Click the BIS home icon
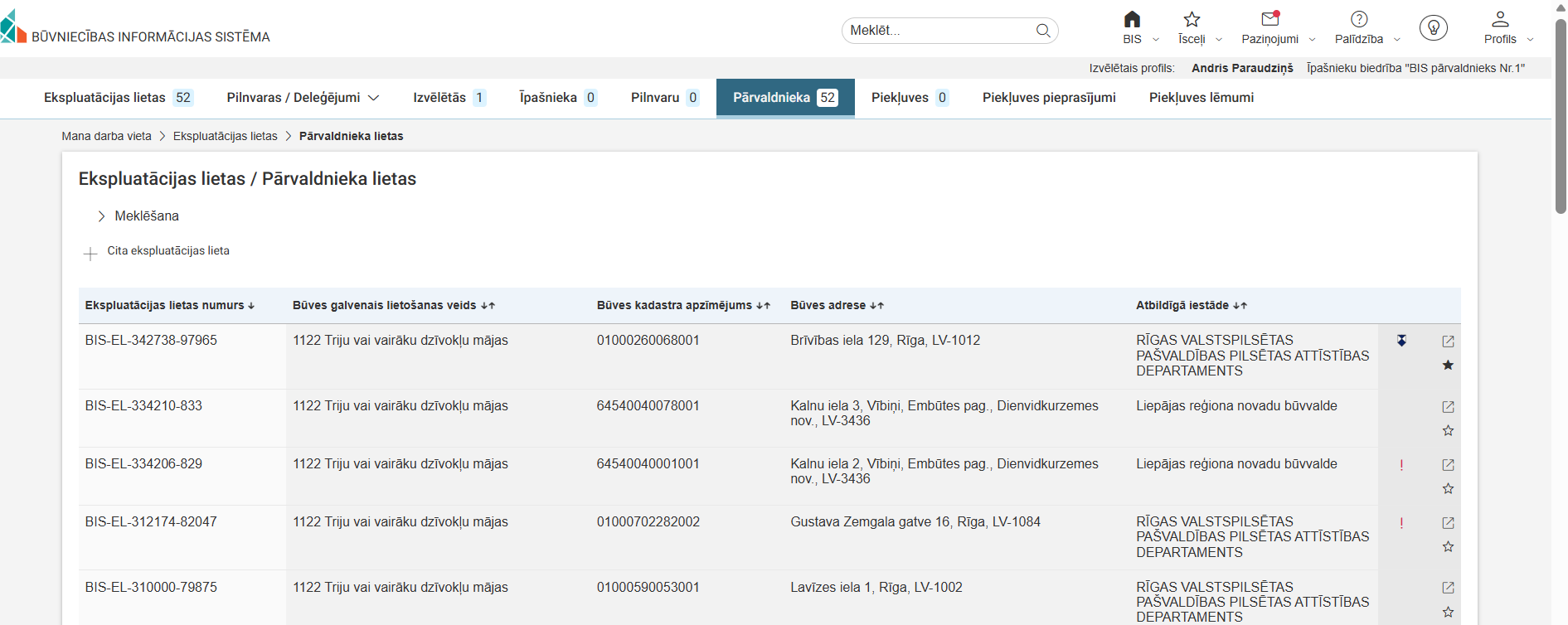Image resolution: width=1568 pixels, height=625 pixels. click(x=1132, y=20)
